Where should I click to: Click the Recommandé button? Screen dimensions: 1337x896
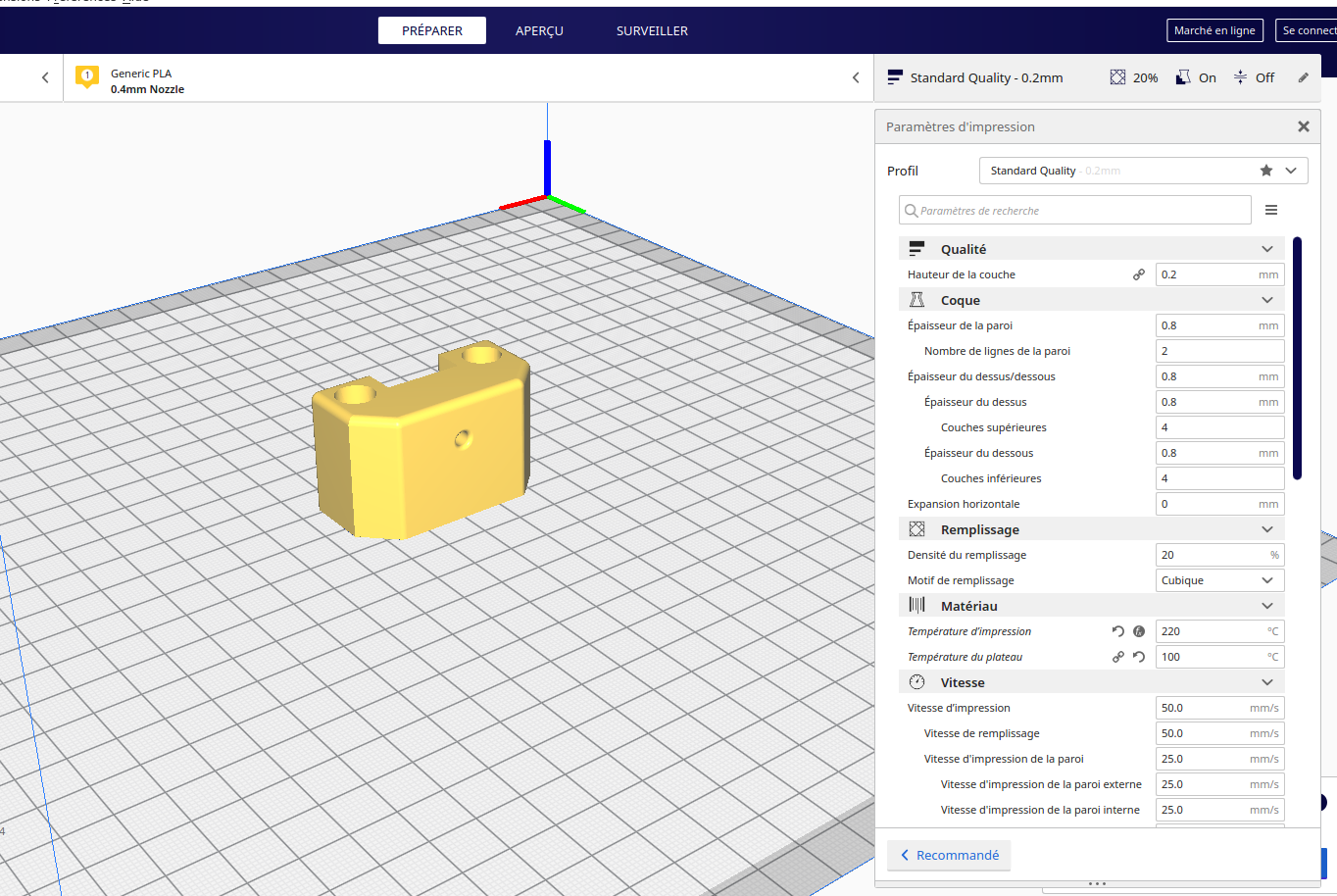pyautogui.click(x=949, y=855)
